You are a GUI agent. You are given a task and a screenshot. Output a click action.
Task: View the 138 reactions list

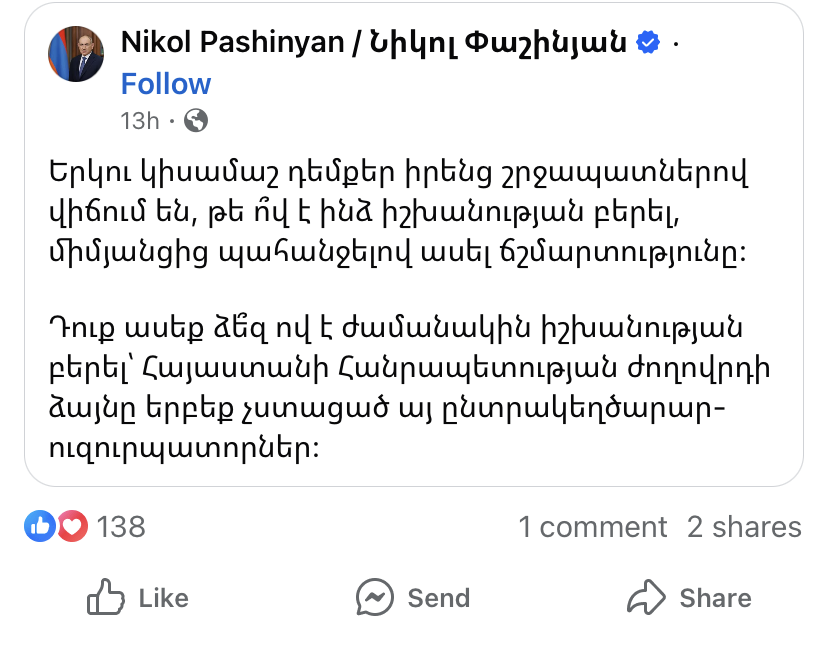pyautogui.click(x=121, y=526)
